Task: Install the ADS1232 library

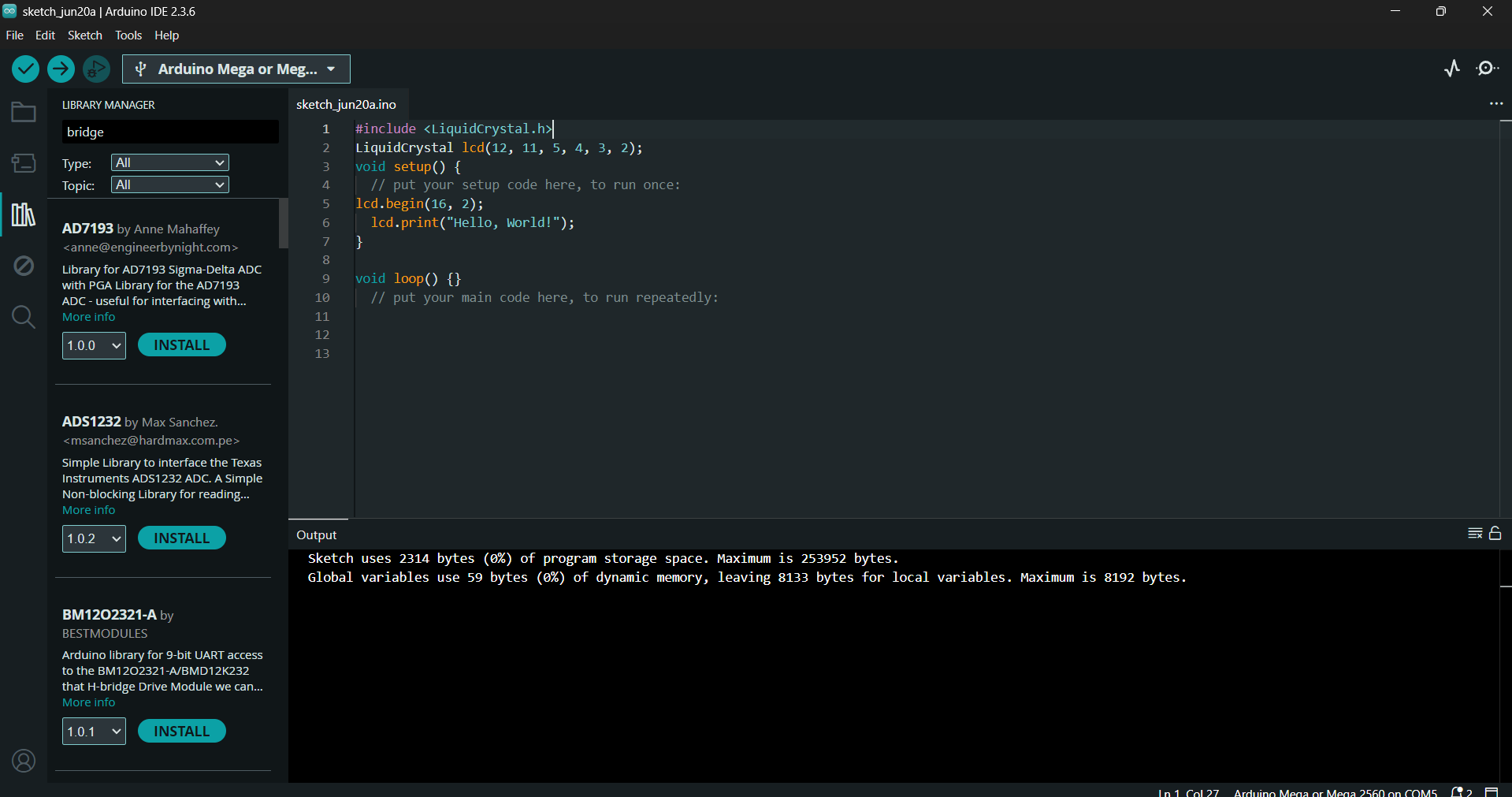Action: tap(182, 538)
